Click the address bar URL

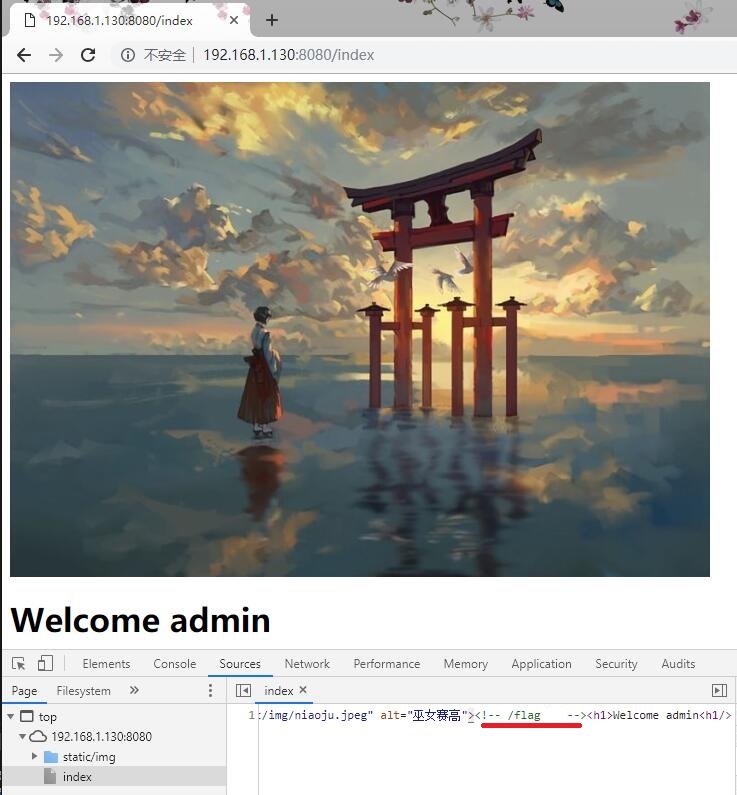pyautogui.click(x=288, y=55)
